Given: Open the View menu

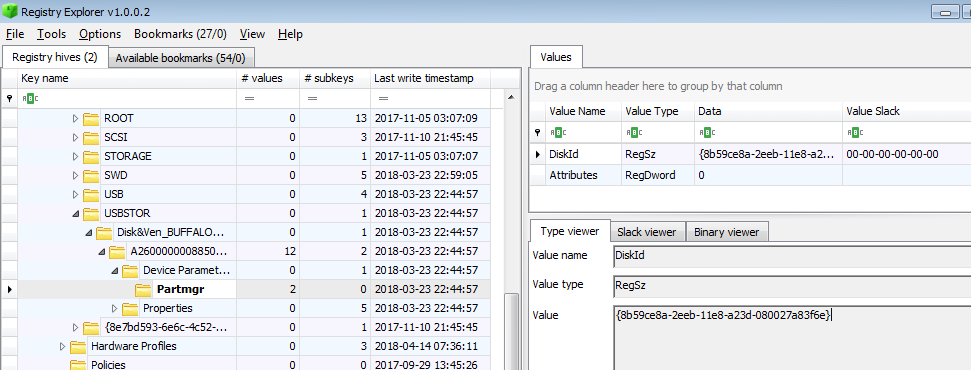Looking at the screenshot, I should (x=252, y=34).
